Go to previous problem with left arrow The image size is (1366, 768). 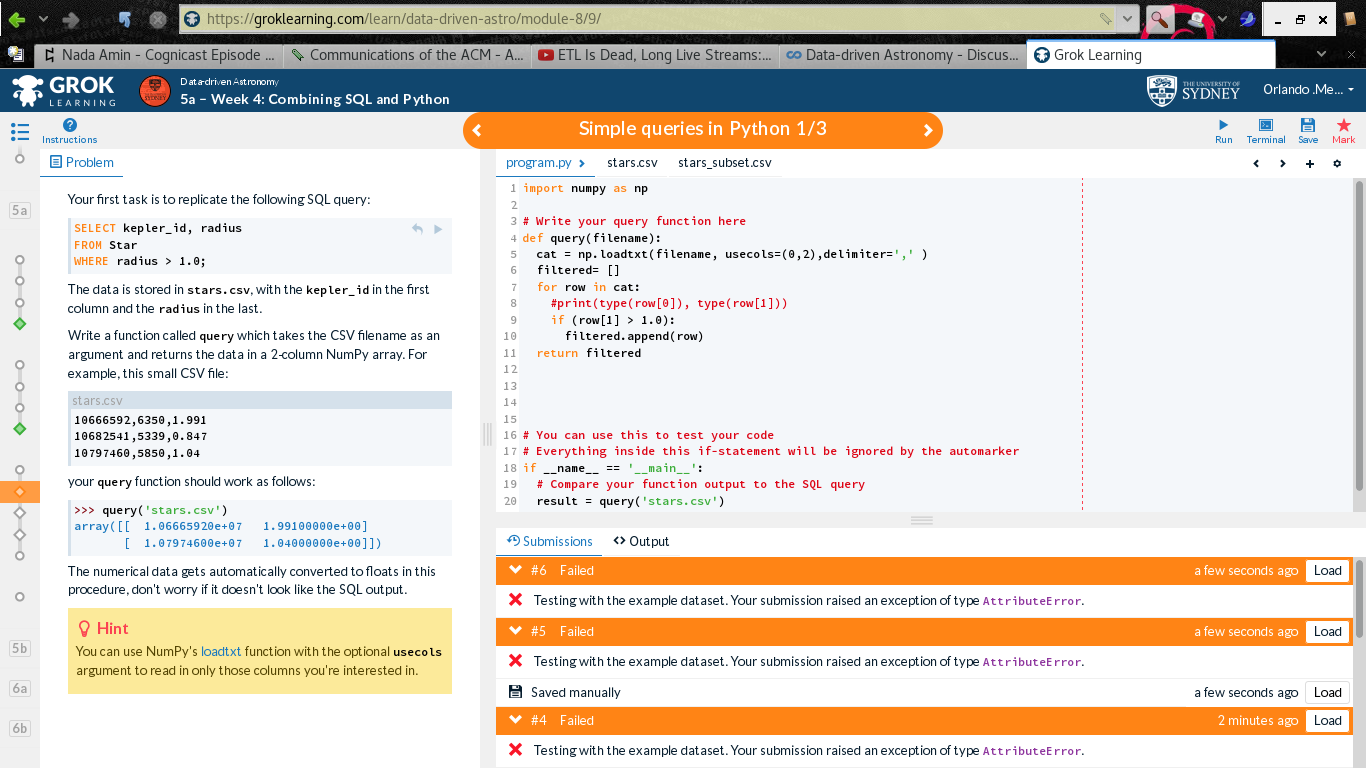477,130
